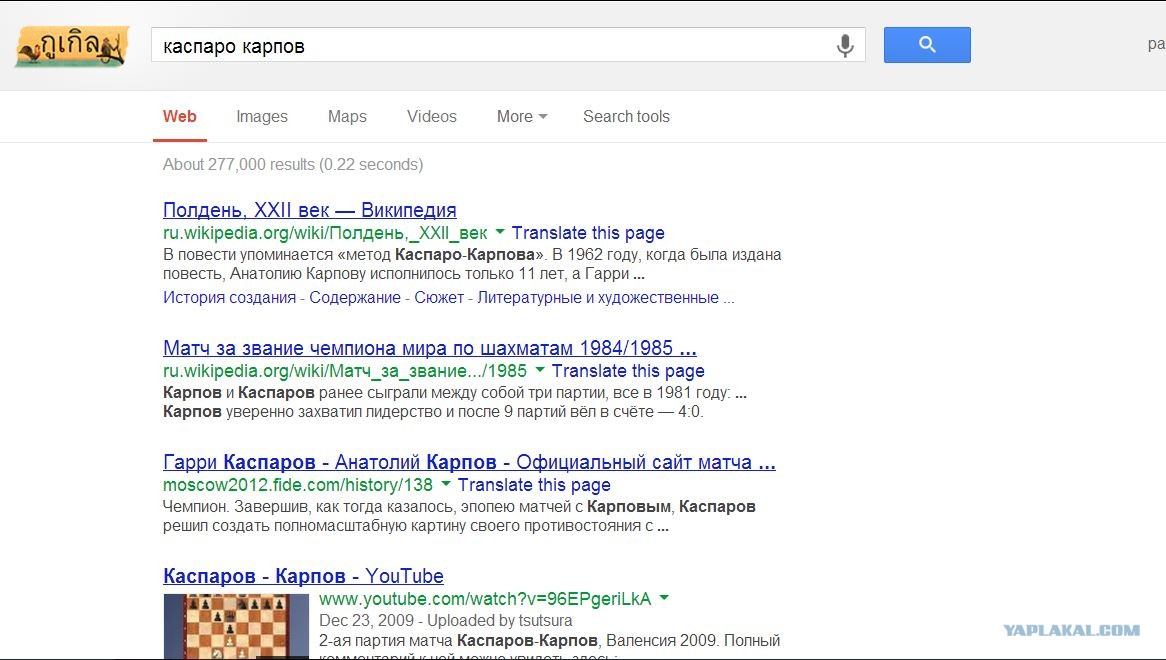Open 'Содержание' sitelink

355,298
